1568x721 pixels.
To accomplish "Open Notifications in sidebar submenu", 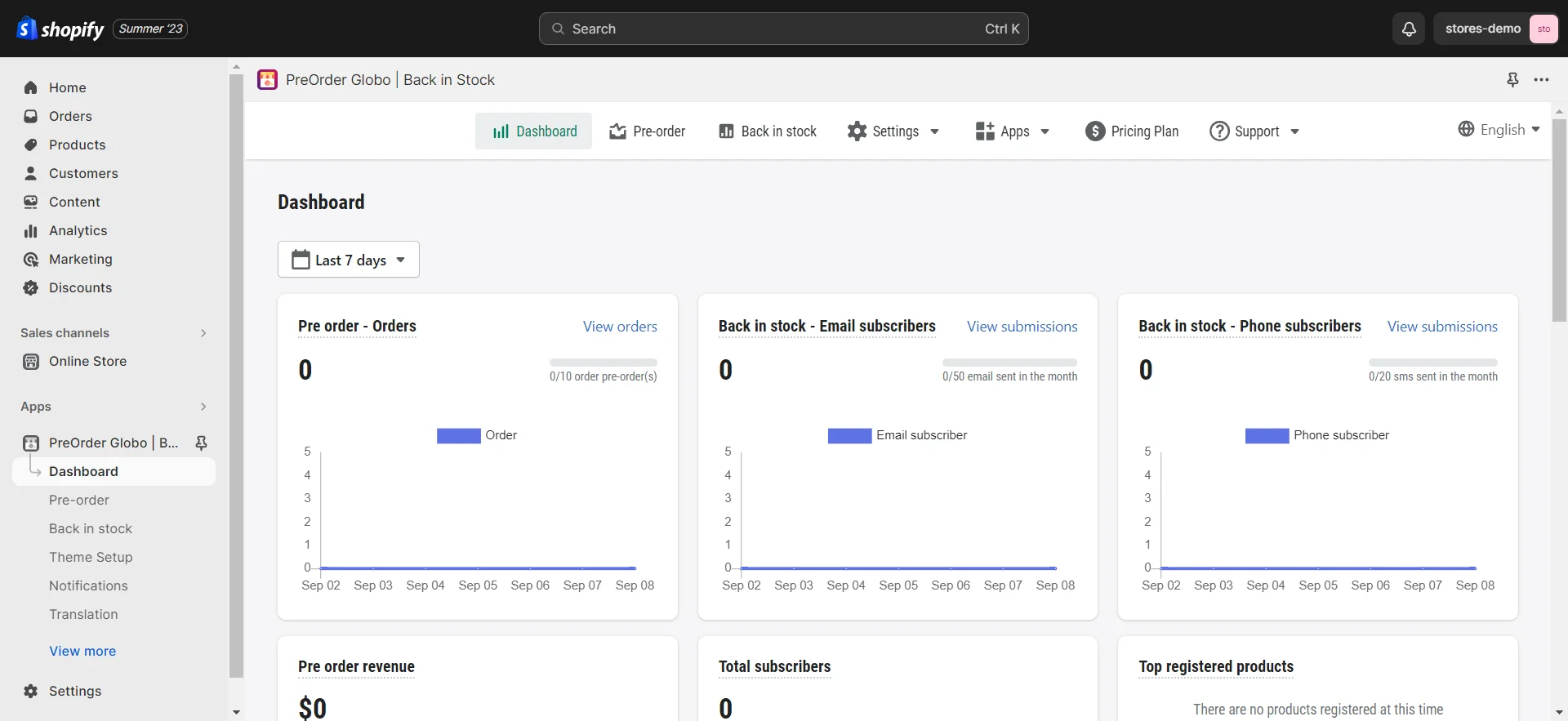I will click(x=88, y=585).
